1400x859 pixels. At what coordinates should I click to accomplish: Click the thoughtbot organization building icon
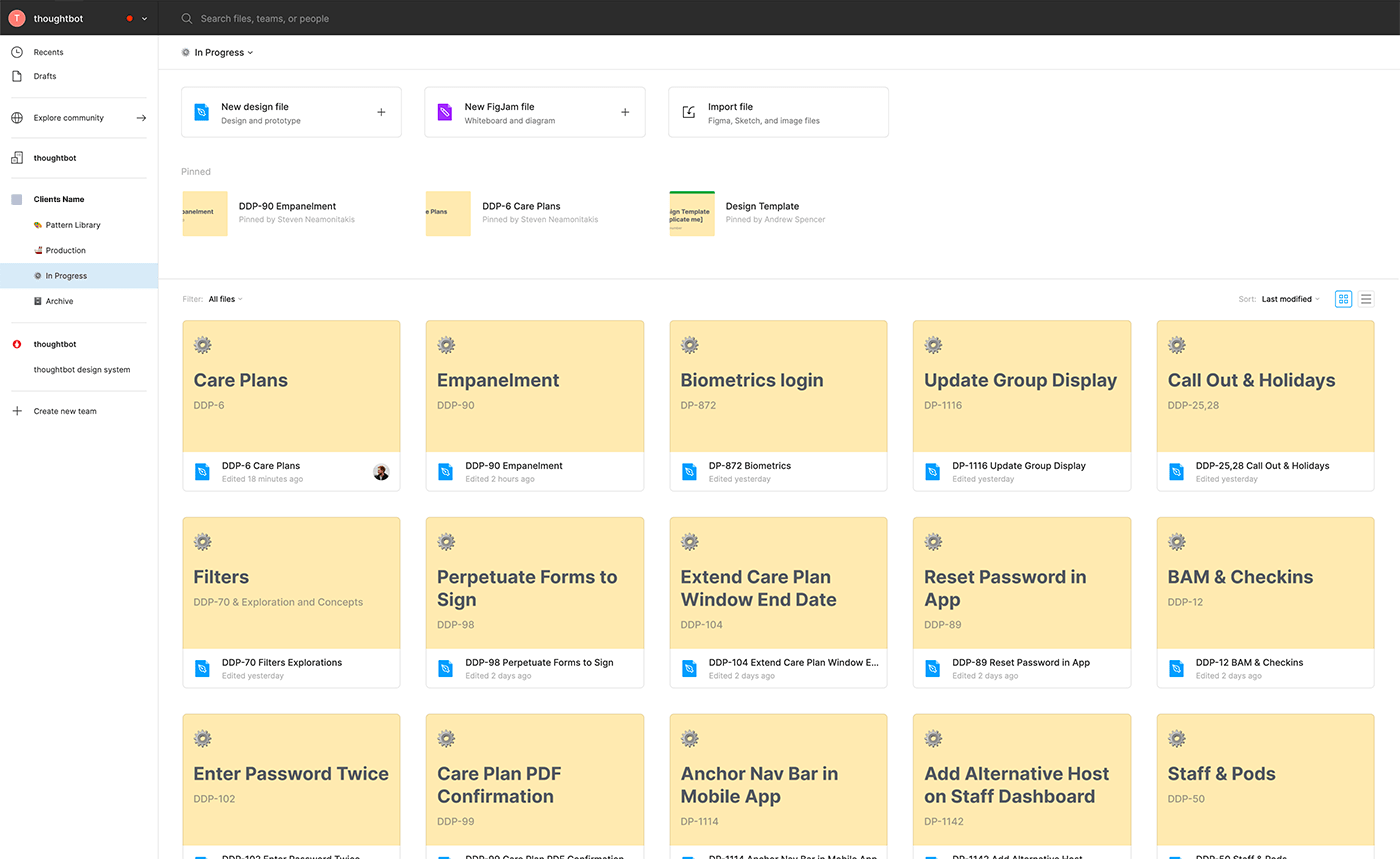[x=17, y=158]
